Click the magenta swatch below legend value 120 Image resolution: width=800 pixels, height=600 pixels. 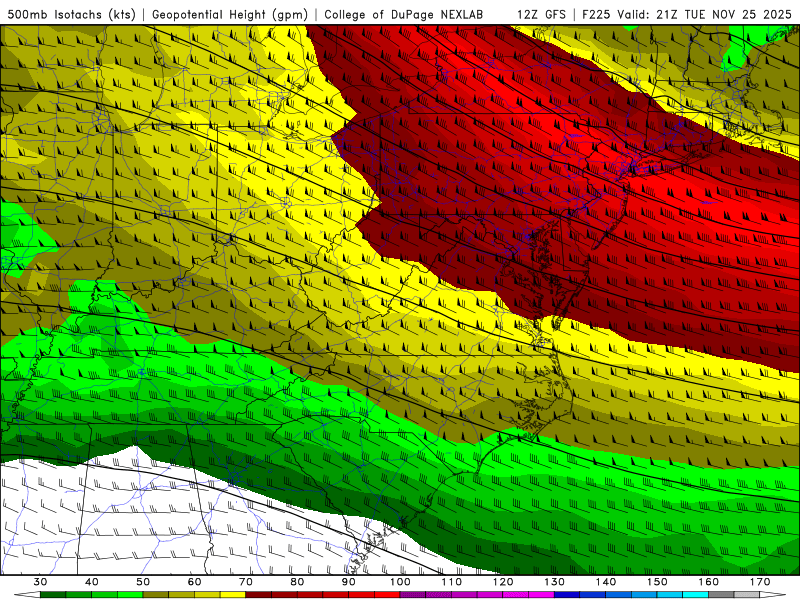click(x=516, y=595)
